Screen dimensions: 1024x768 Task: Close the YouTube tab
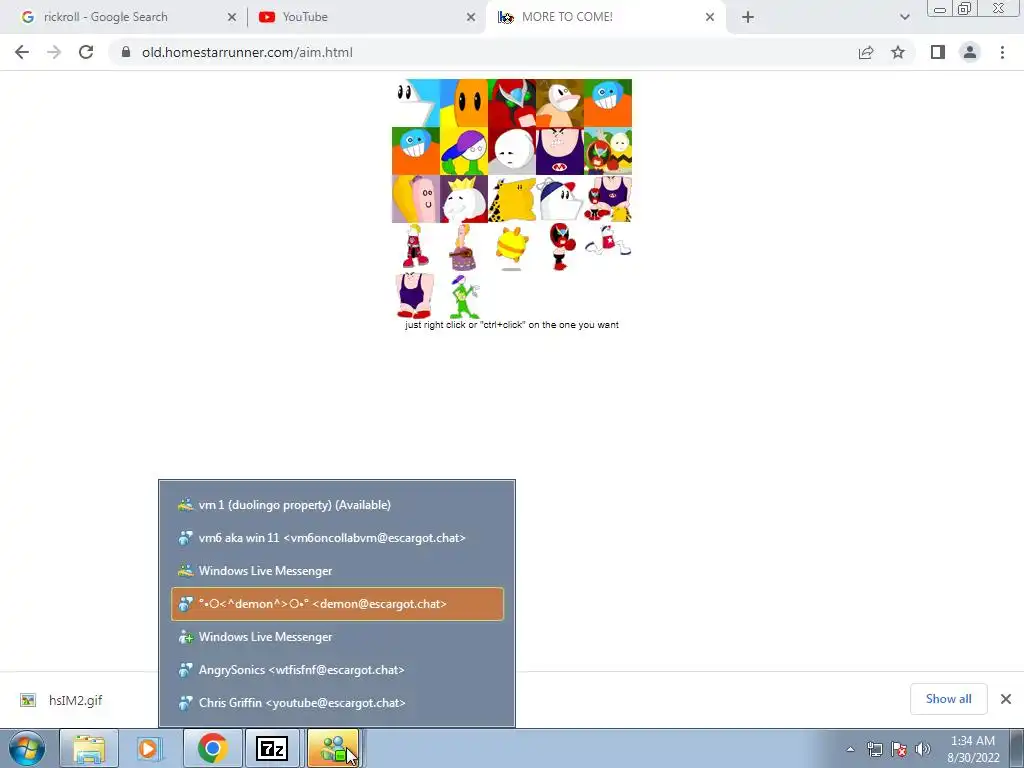(471, 17)
